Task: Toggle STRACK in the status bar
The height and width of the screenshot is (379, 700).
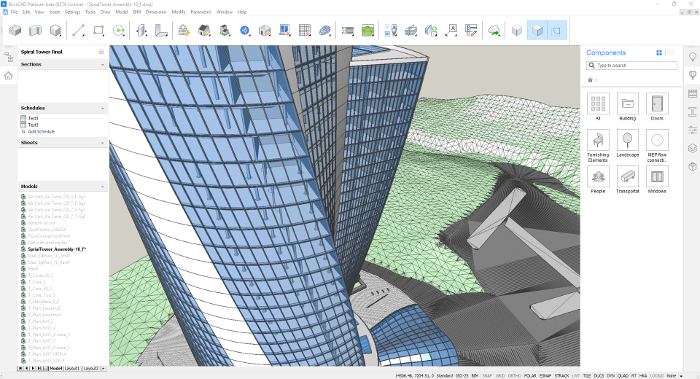Action: pyautogui.click(x=562, y=376)
